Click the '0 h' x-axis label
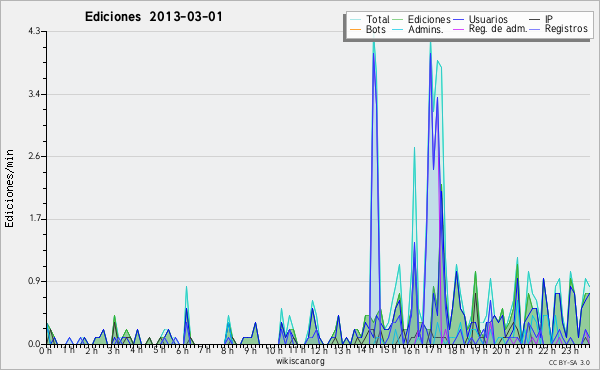The height and width of the screenshot is (370, 600). (45, 351)
